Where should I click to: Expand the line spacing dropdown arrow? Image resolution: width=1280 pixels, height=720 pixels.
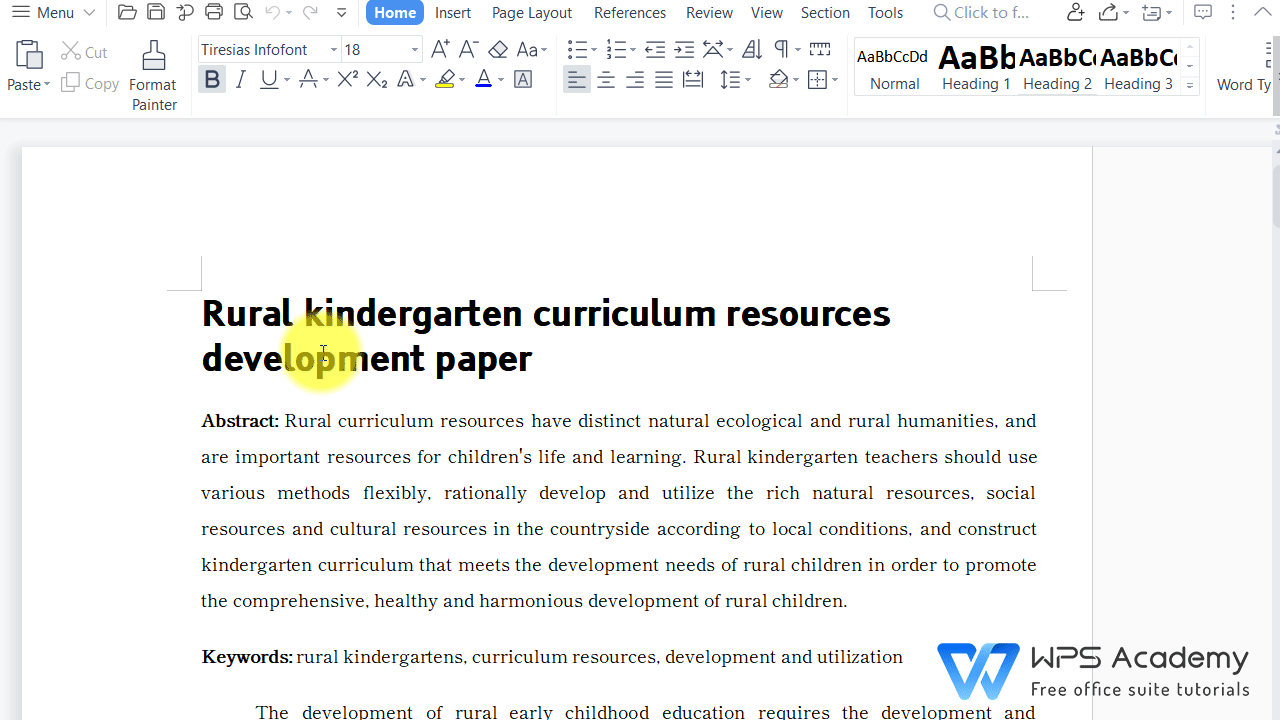(x=748, y=81)
